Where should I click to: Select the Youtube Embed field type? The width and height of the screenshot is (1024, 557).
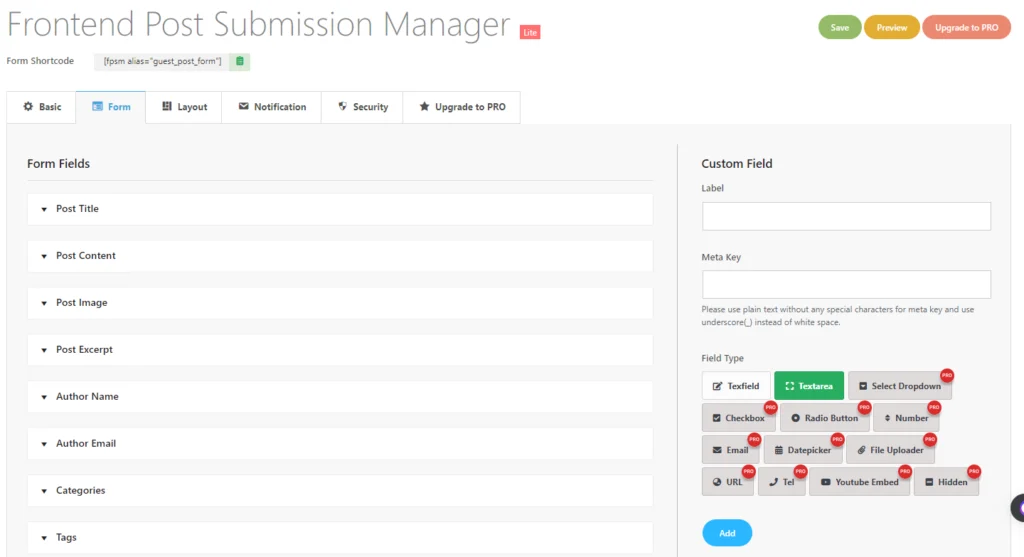(859, 482)
